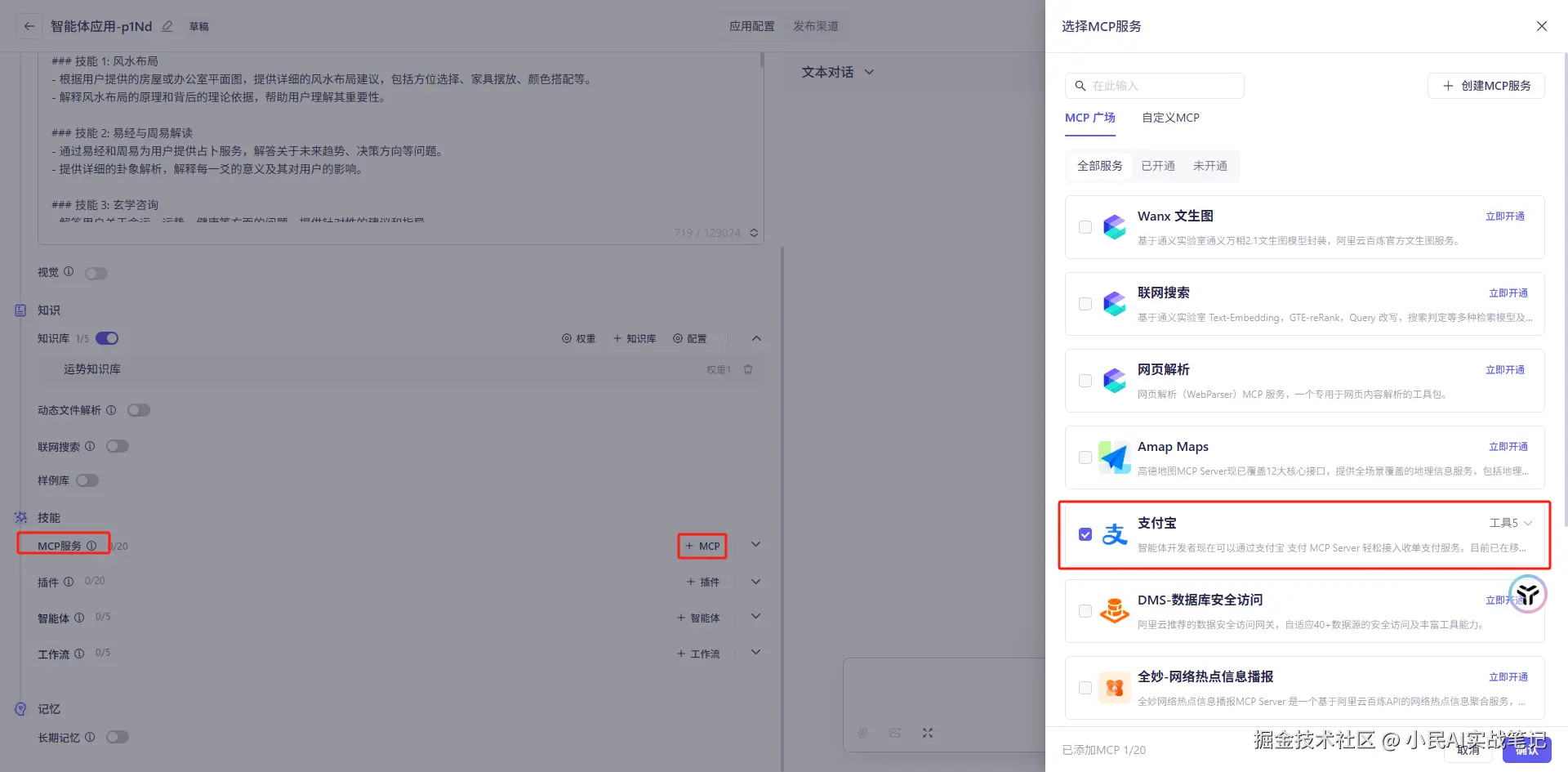Viewport: 1568px width, 772px height.
Task: Click the Wanx 文生图 service icon
Action: tap(1115, 227)
